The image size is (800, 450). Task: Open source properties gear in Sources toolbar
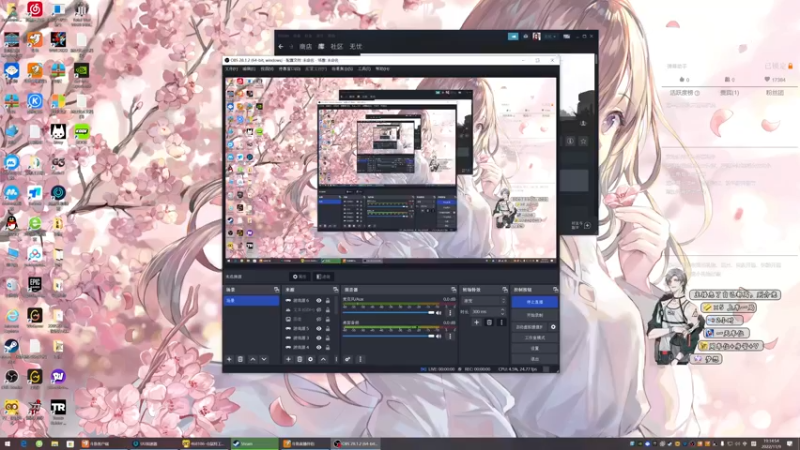311,359
